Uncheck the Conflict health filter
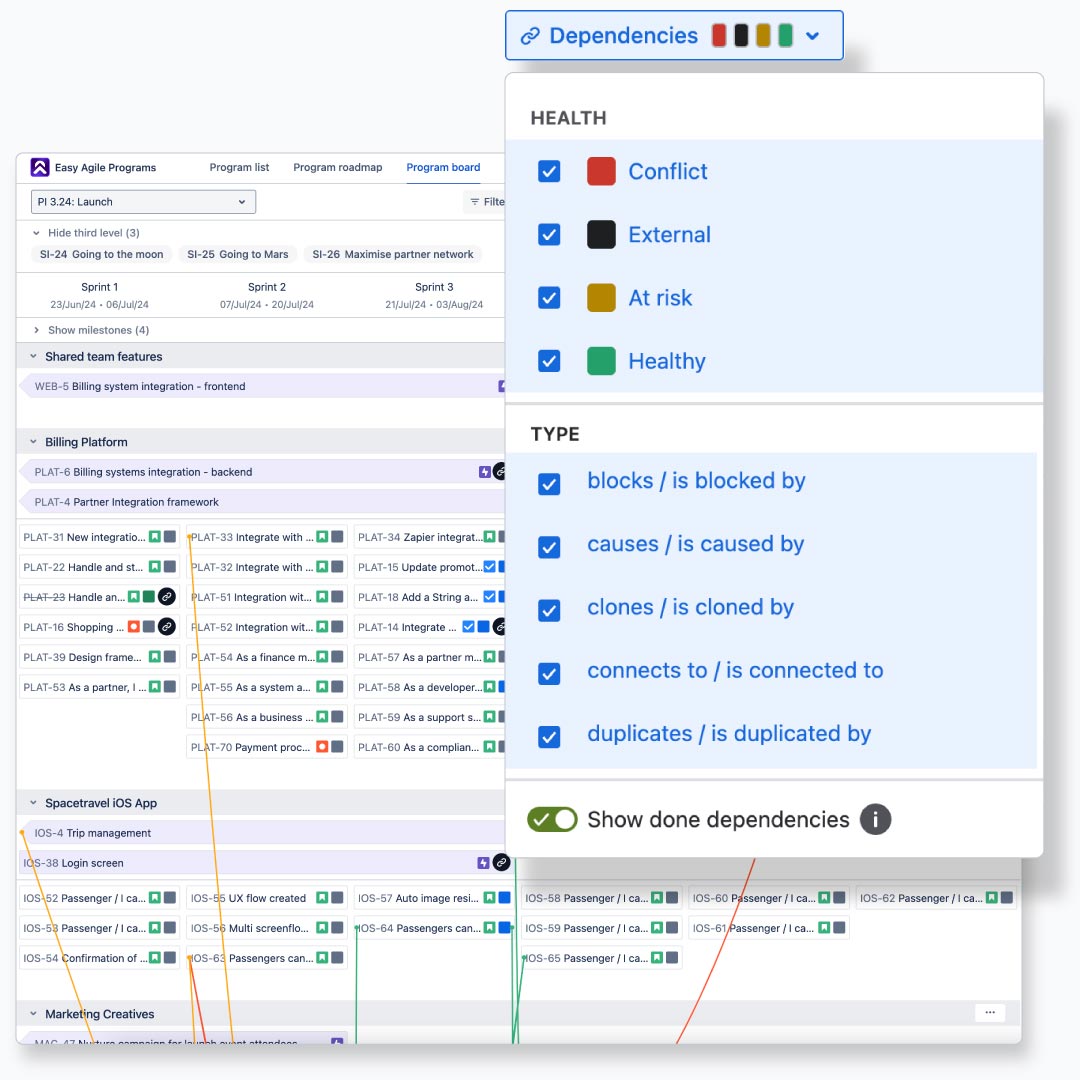 tap(549, 171)
